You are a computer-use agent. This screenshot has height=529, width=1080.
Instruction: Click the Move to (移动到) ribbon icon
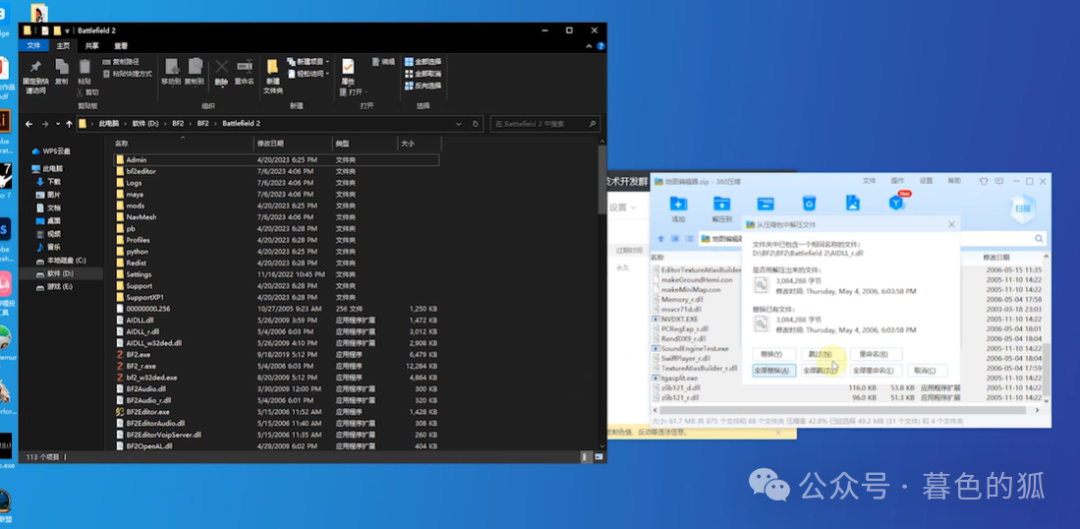pyautogui.click(x=172, y=68)
